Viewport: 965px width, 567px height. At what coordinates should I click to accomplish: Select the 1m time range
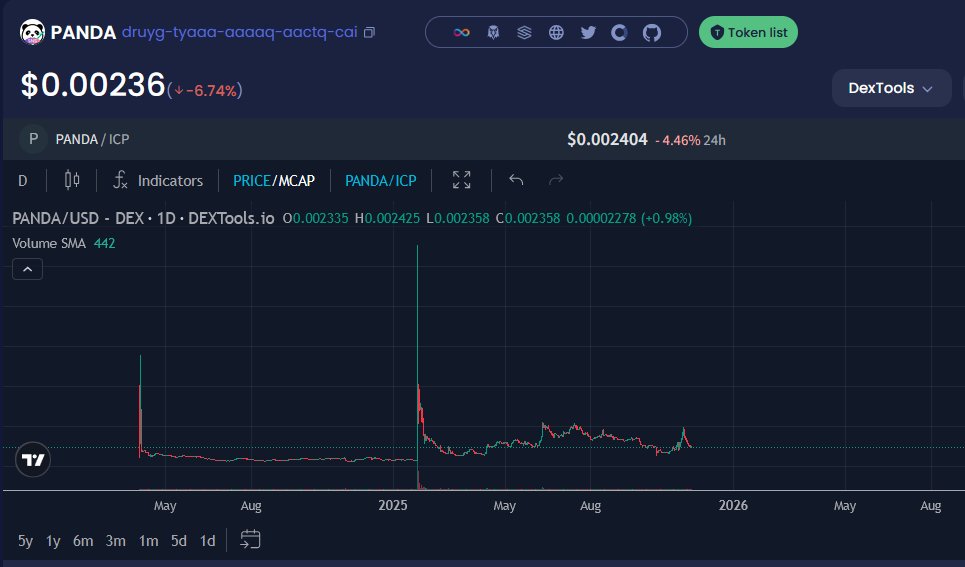(148, 541)
